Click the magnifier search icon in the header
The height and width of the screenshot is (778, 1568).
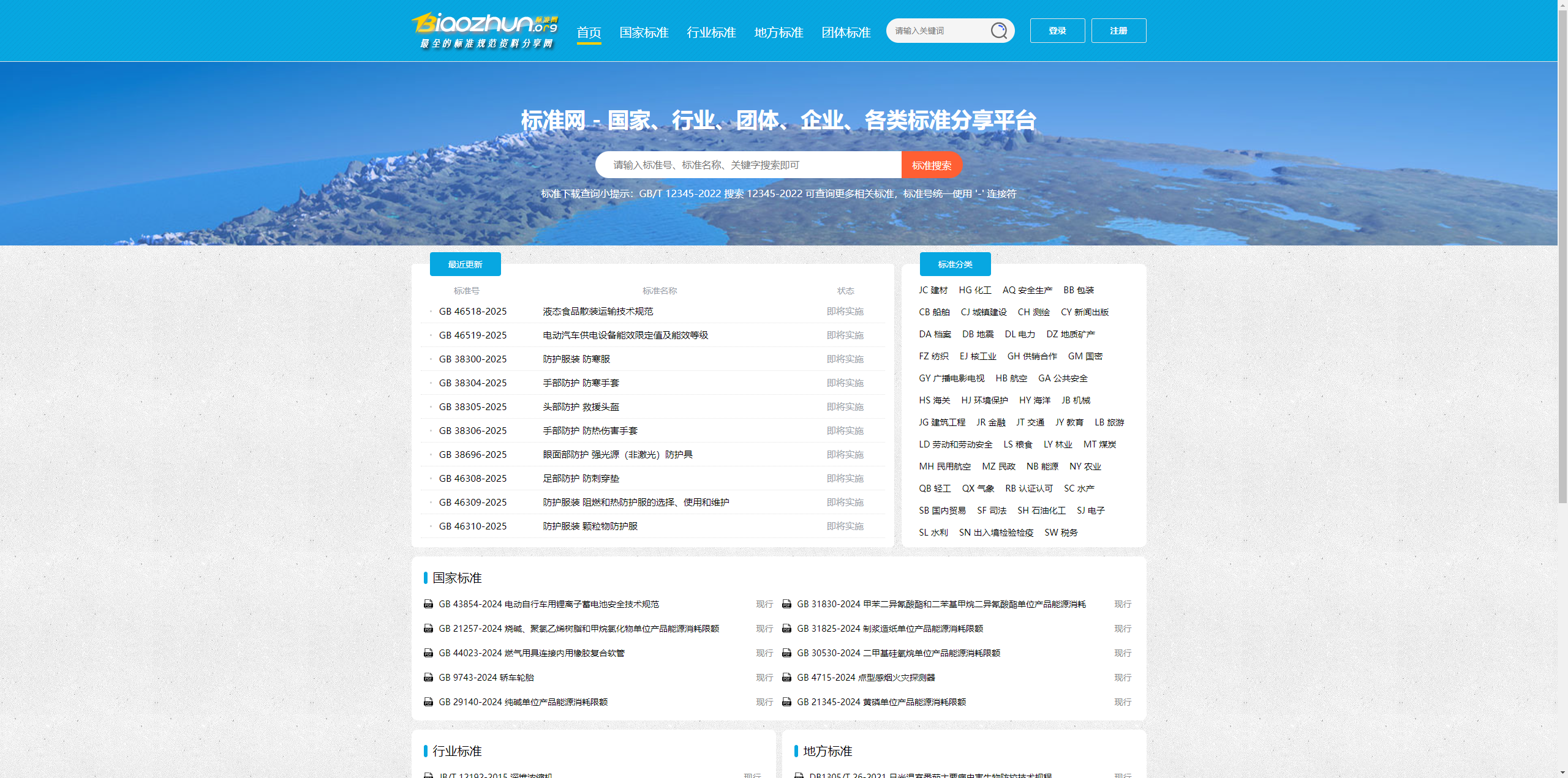(x=998, y=29)
